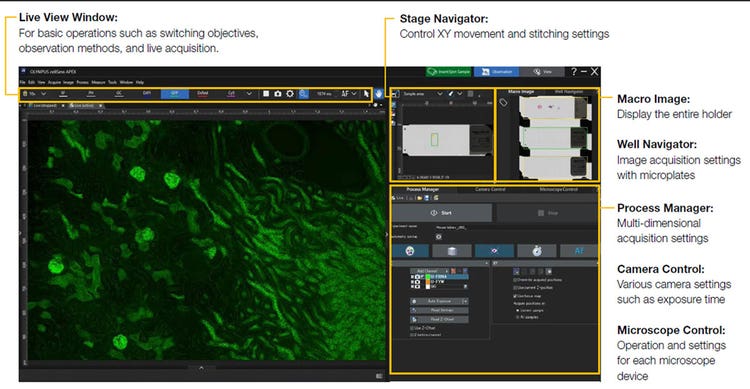Select the highlighted magnifier zoom tool

point(303,94)
